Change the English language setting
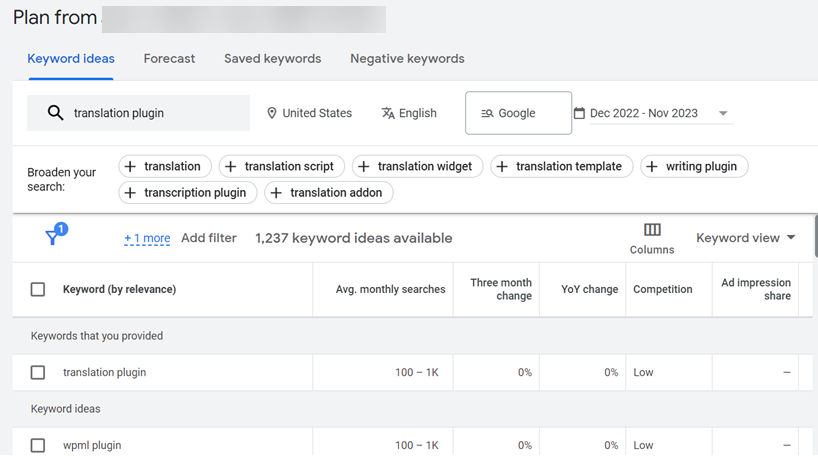 coord(409,113)
